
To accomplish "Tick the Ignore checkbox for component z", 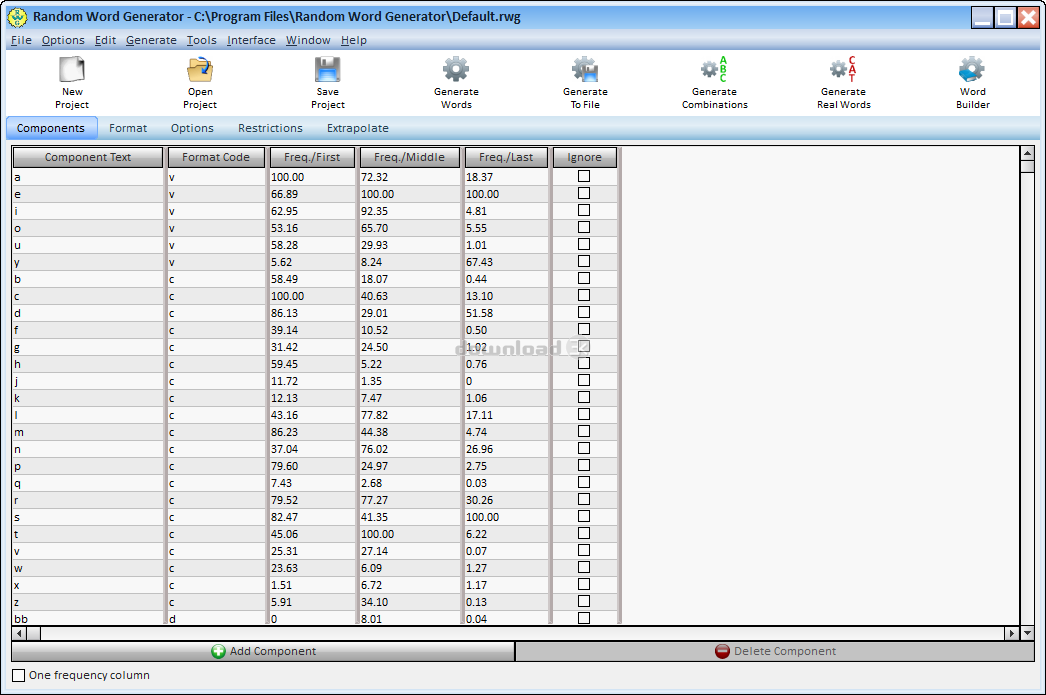I will (584, 601).
